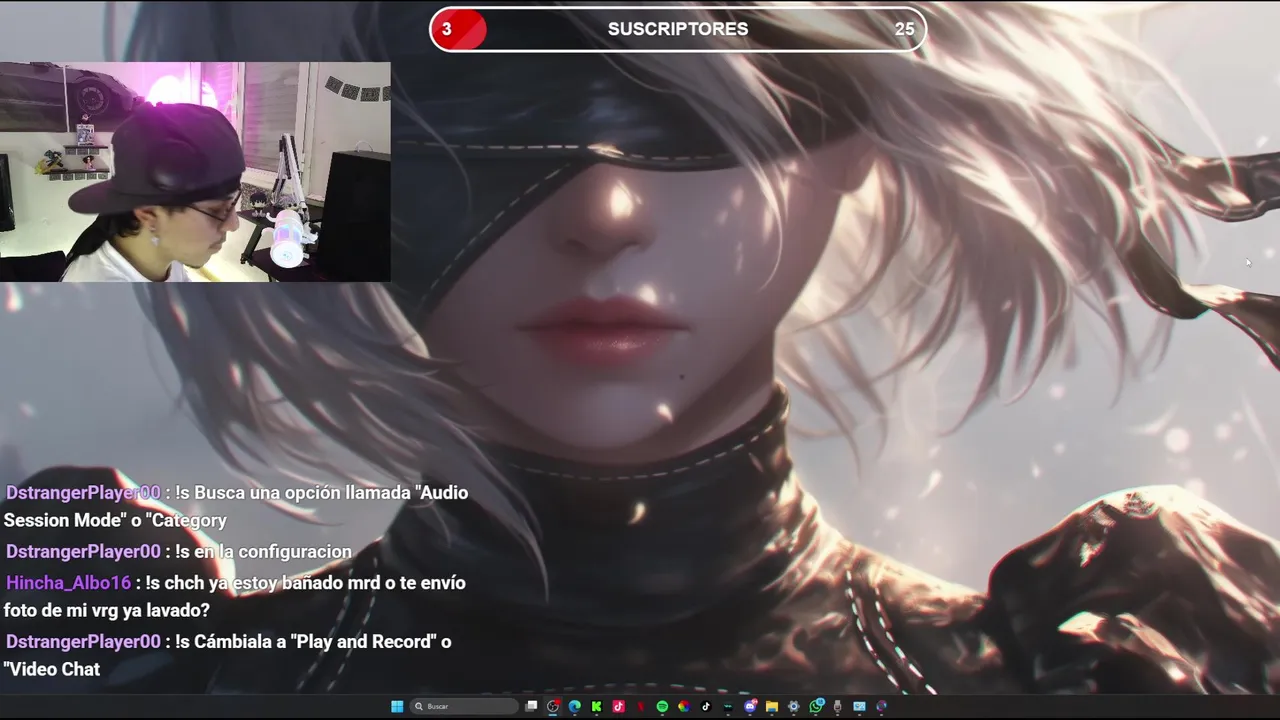
Task: Click the red 3 subscriber count
Action: [447, 29]
